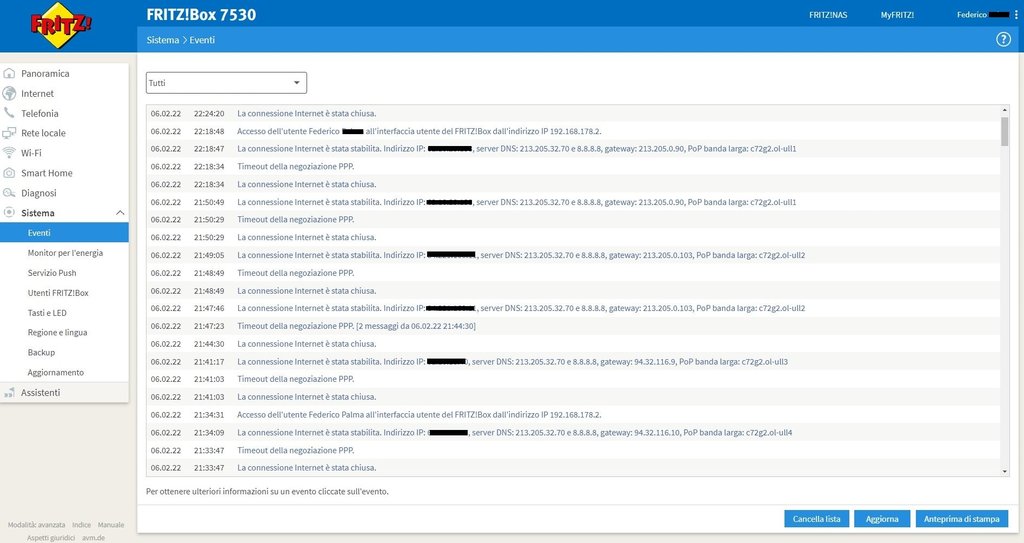Open FRITZ!NAS link
This screenshot has height=543, width=1024.
[x=828, y=14]
